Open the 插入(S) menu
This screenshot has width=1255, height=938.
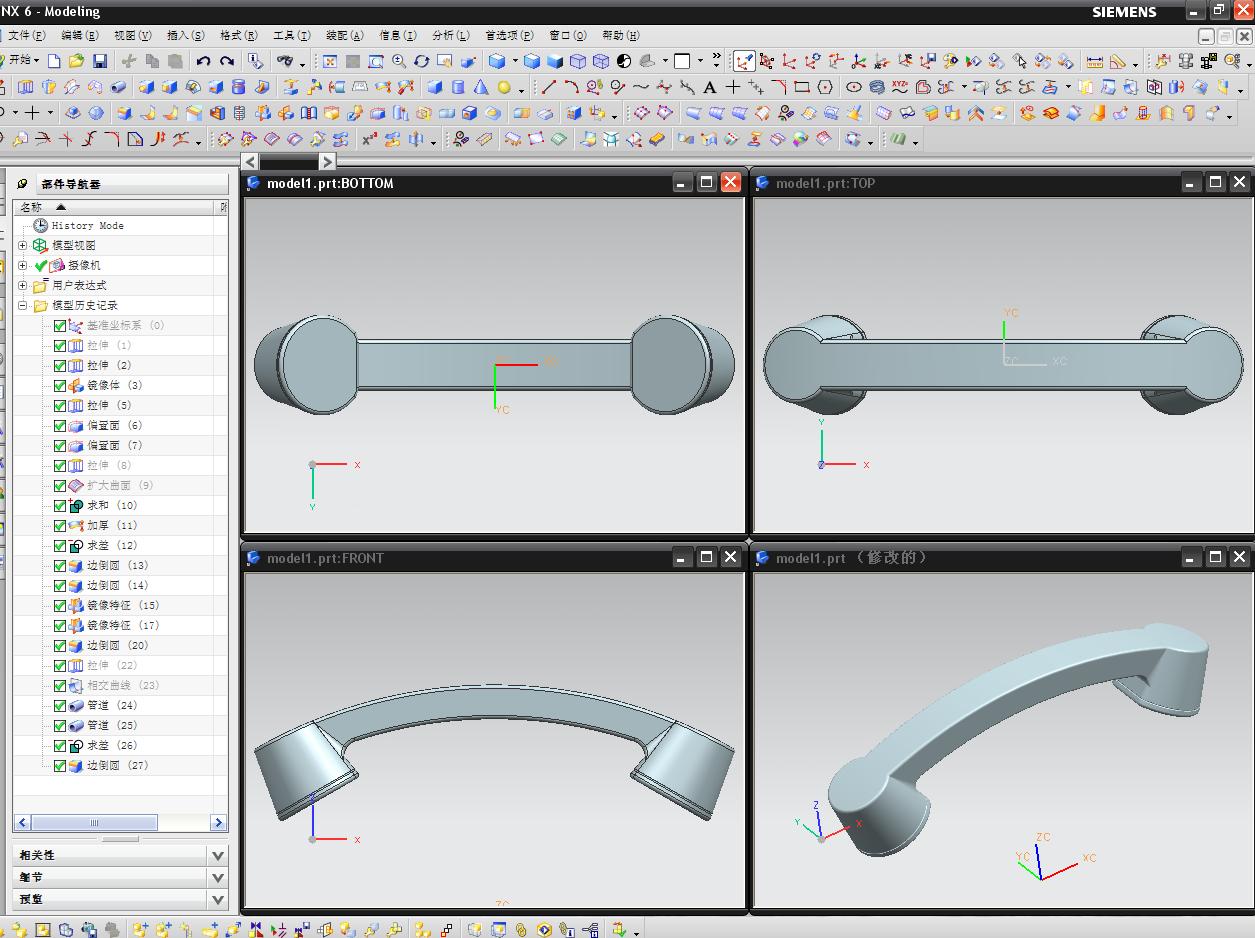click(x=186, y=35)
